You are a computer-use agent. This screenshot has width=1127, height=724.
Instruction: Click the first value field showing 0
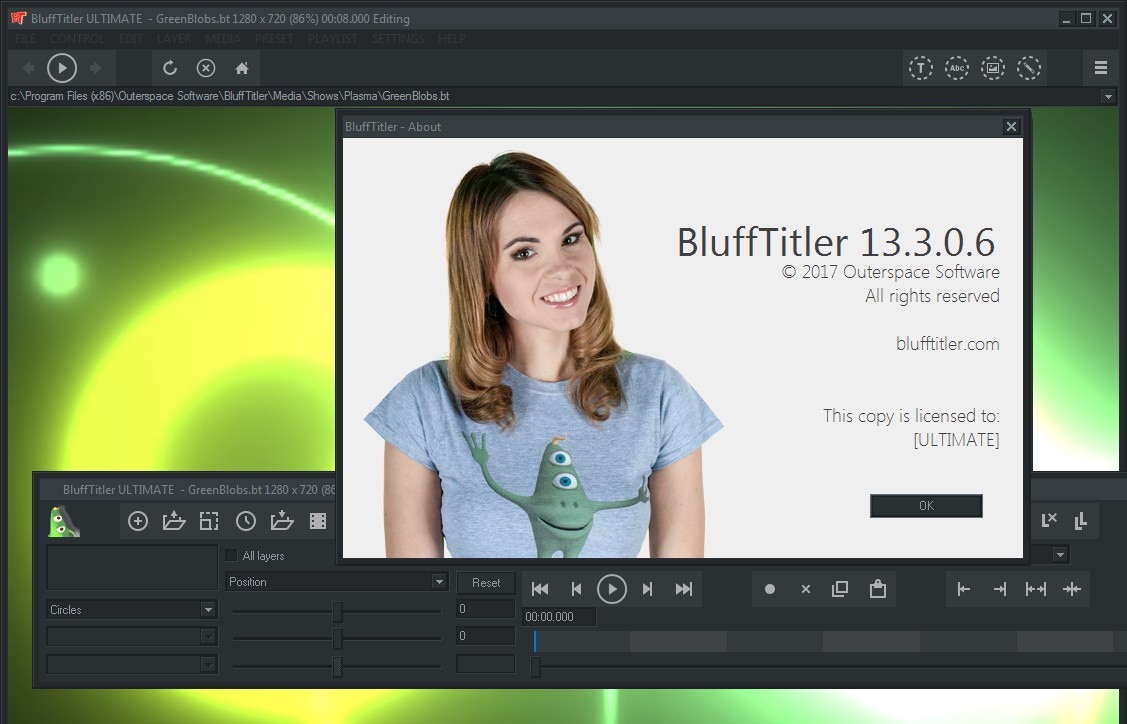(486, 609)
